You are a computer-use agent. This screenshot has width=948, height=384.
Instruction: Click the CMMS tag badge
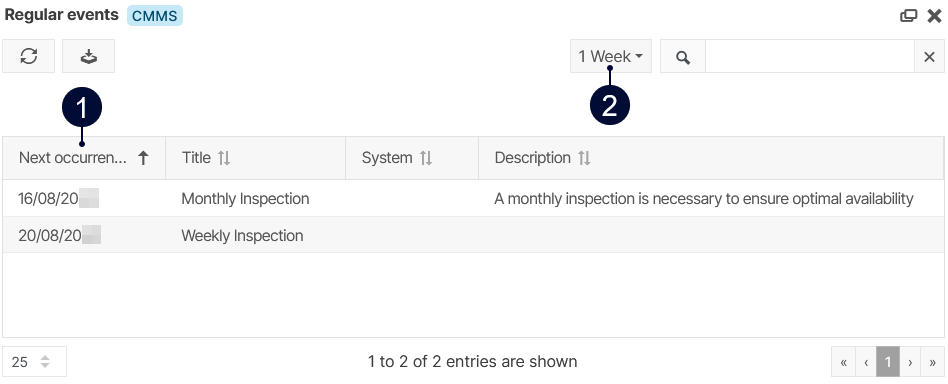click(x=155, y=16)
